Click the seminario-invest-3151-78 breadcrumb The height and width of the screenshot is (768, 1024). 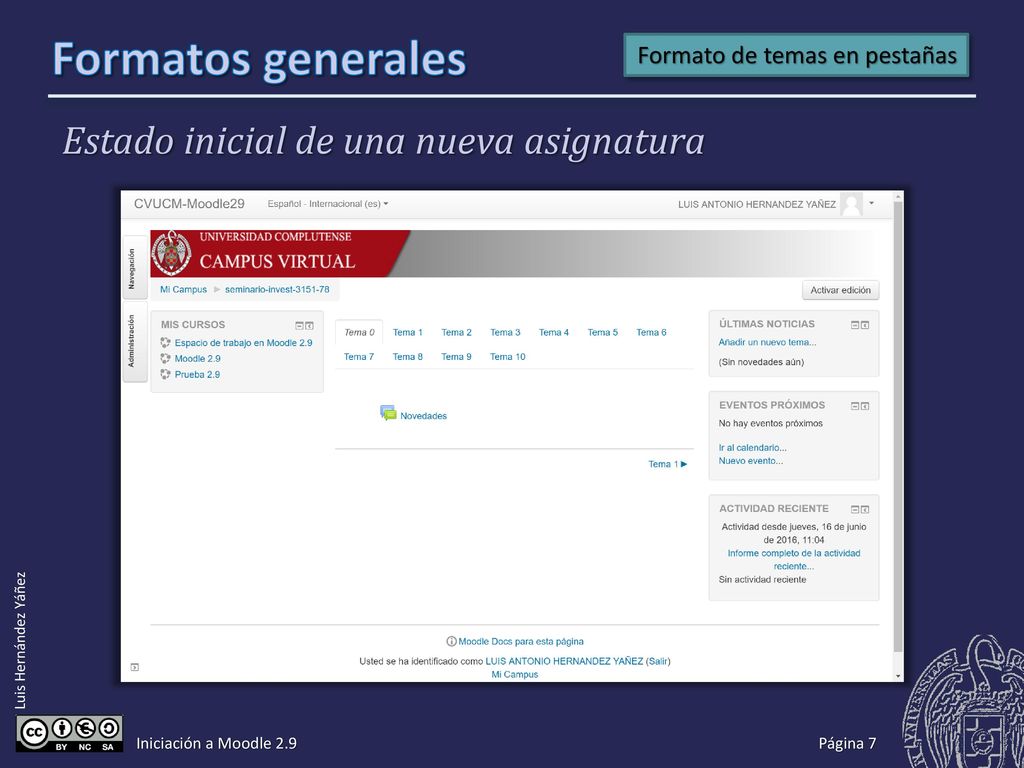tap(277, 289)
